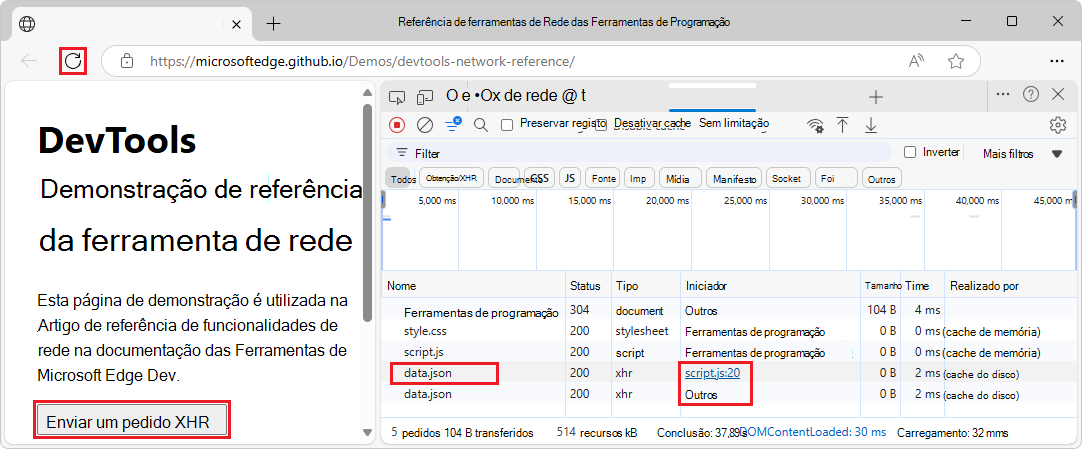This screenshot has height=449, width=1082.
Task: Filter requests by CSS type
Action: point(540,178)
